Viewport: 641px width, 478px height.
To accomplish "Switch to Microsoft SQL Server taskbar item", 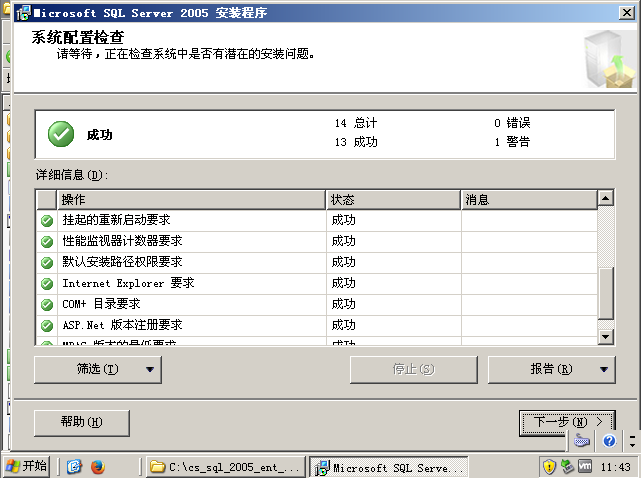I will (389, 467).
